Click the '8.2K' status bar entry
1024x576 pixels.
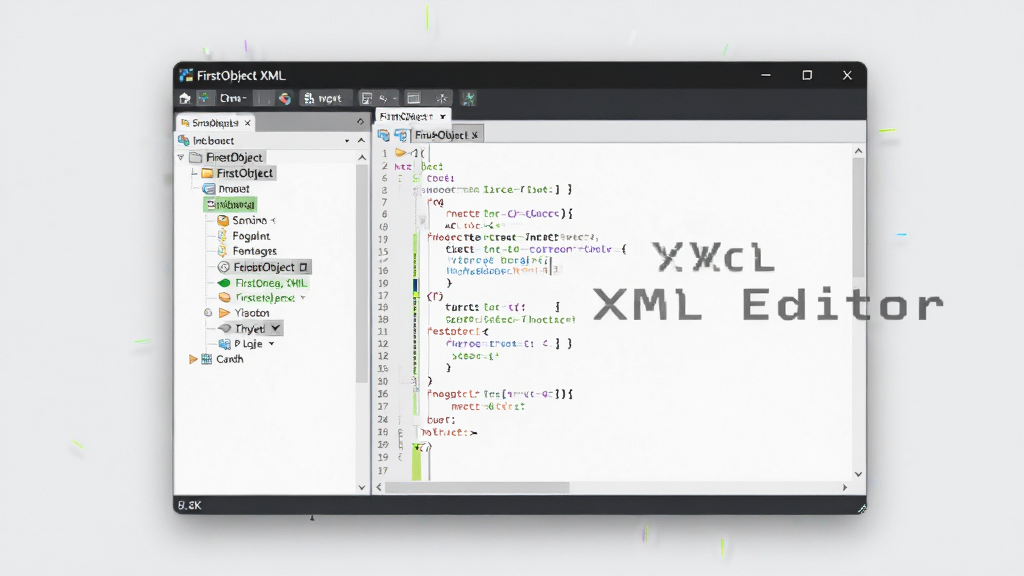pos(189,505)
